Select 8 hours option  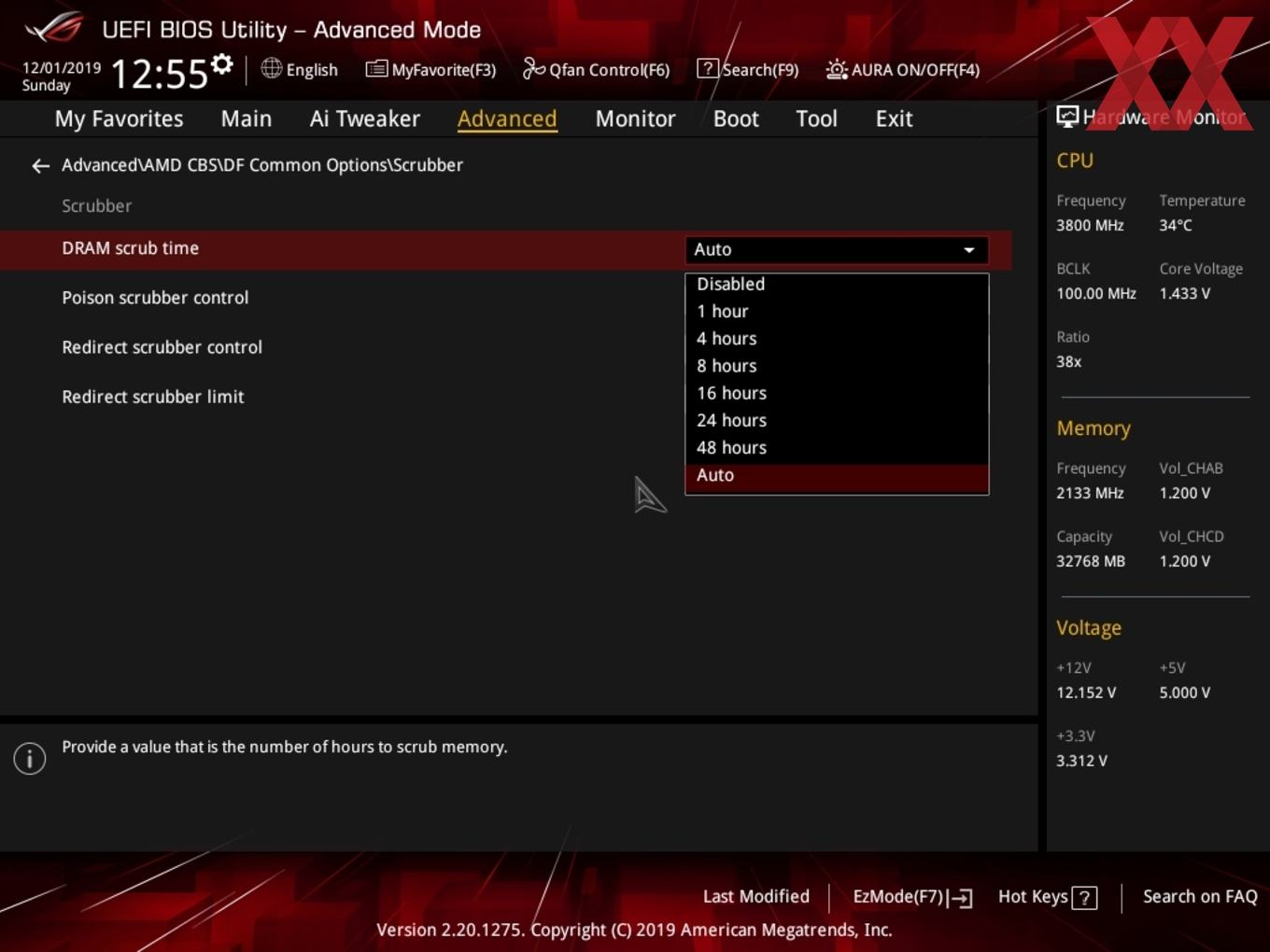click(x=837, y=366)
